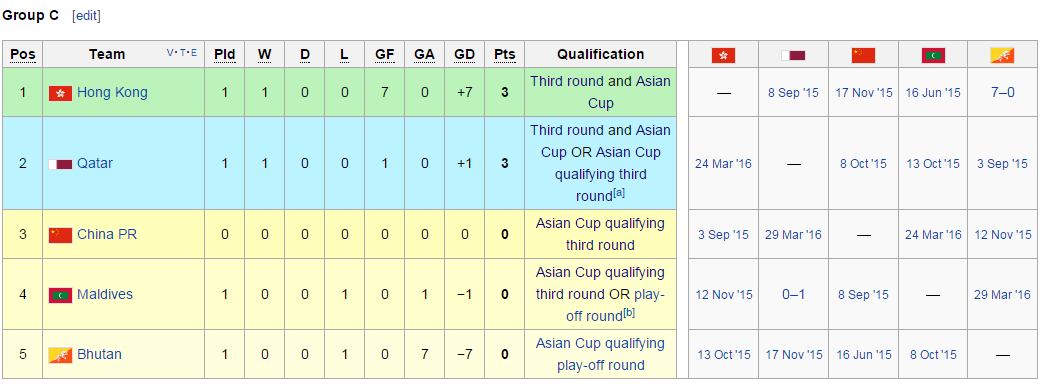
Task: Click the T talk template link
Action: coord(182,52)
